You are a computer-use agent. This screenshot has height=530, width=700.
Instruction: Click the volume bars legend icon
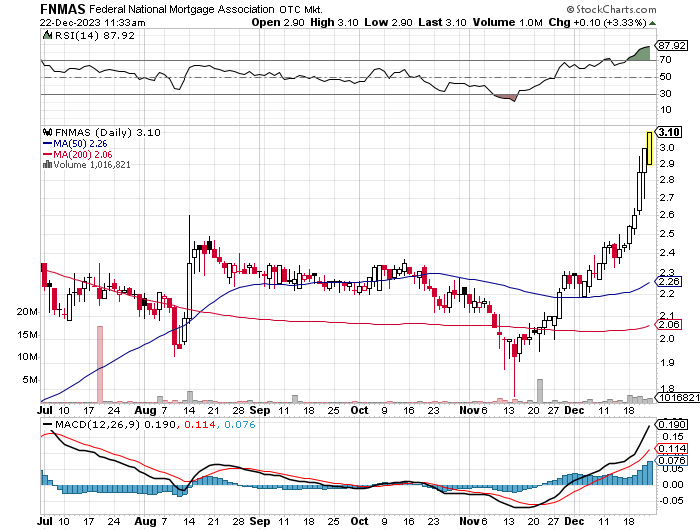(x=47, y=165)
